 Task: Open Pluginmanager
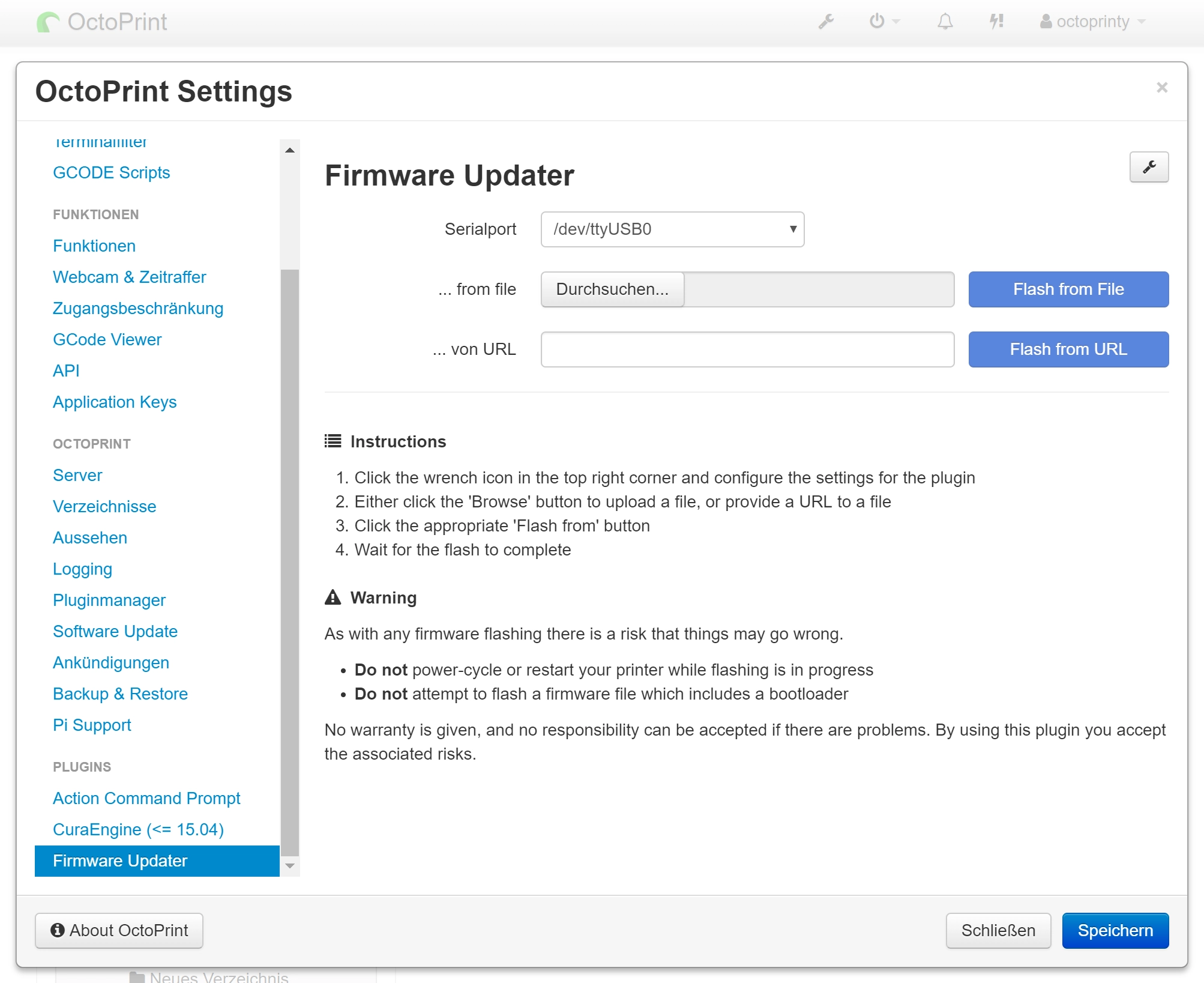(x=109, y=600)
